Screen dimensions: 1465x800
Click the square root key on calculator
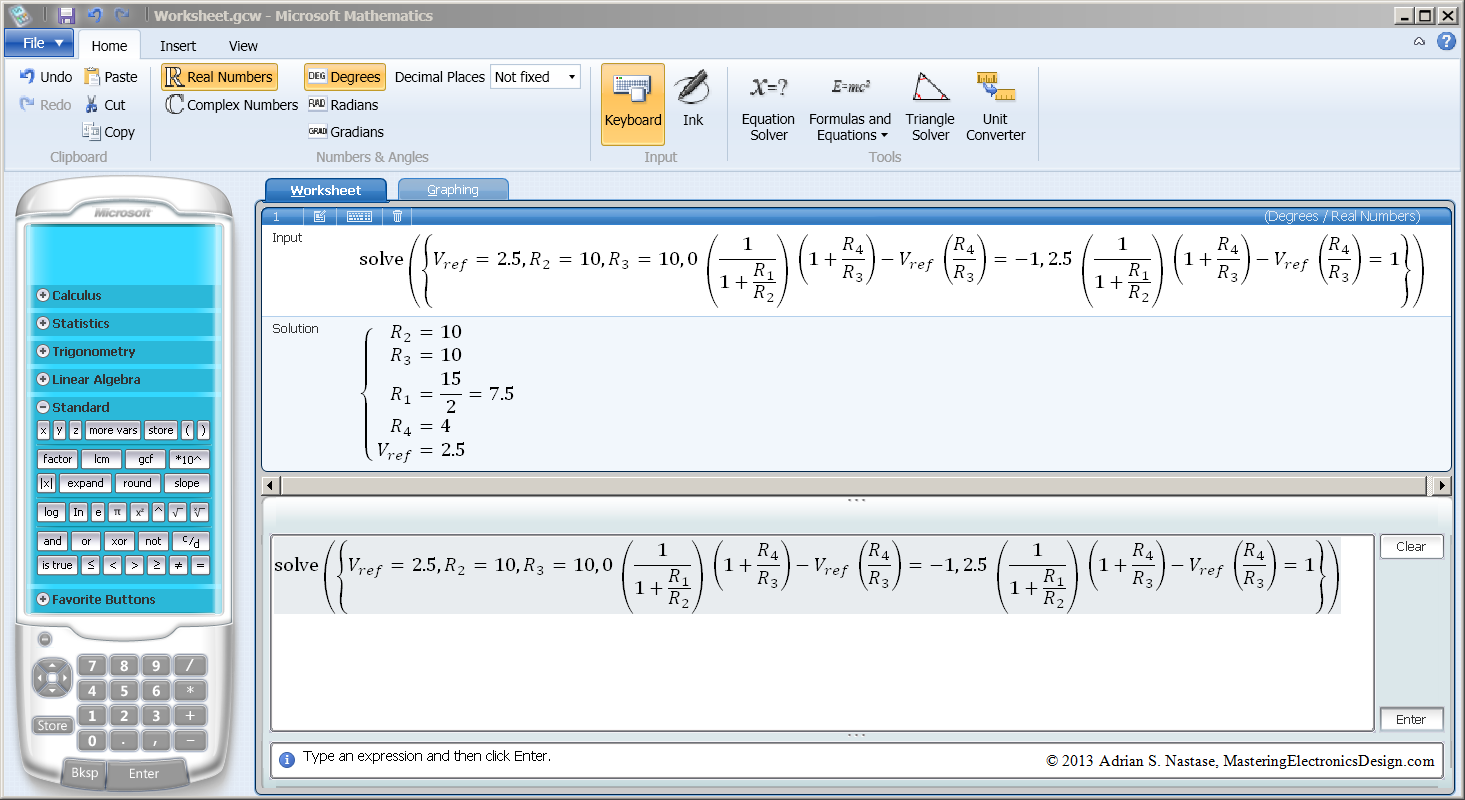tap(177, 512)
